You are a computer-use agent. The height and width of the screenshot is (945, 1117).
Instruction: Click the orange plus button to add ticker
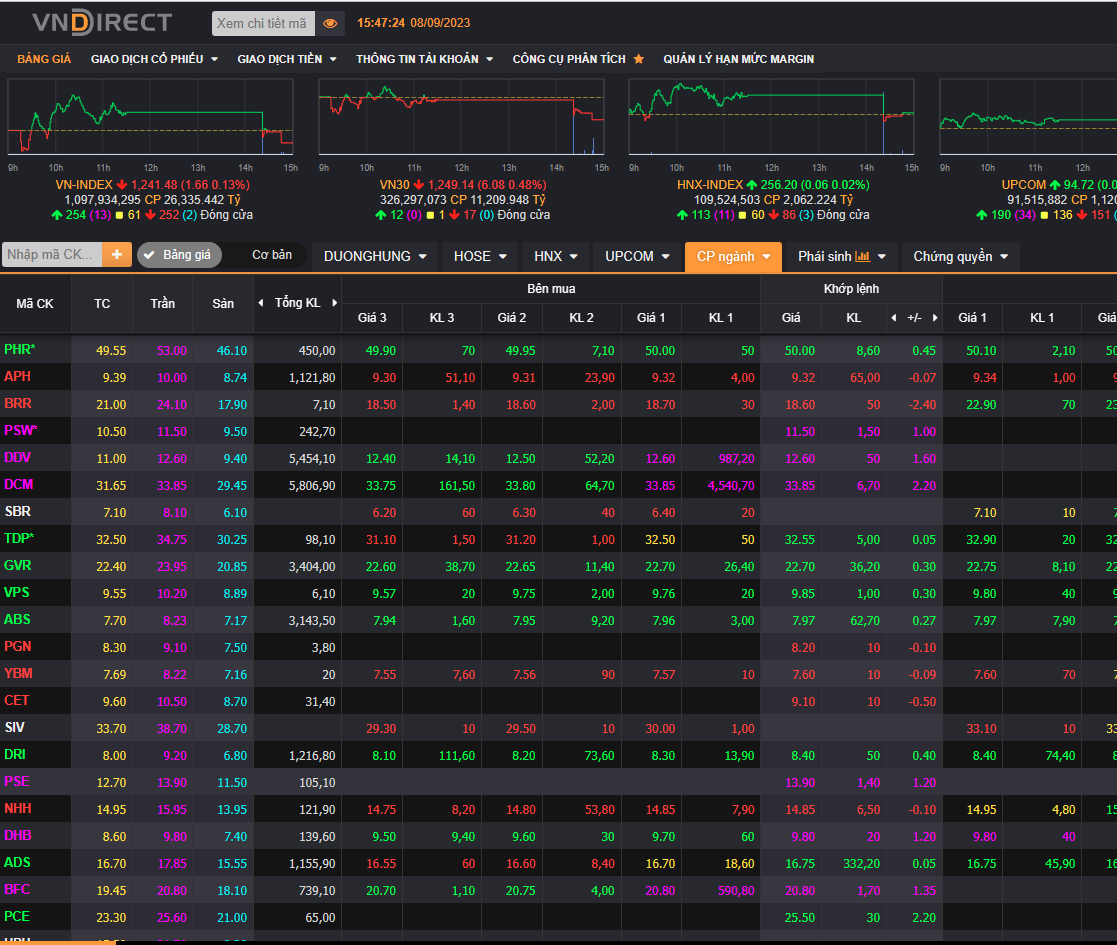pyautogui.click(x=116, y=255)
